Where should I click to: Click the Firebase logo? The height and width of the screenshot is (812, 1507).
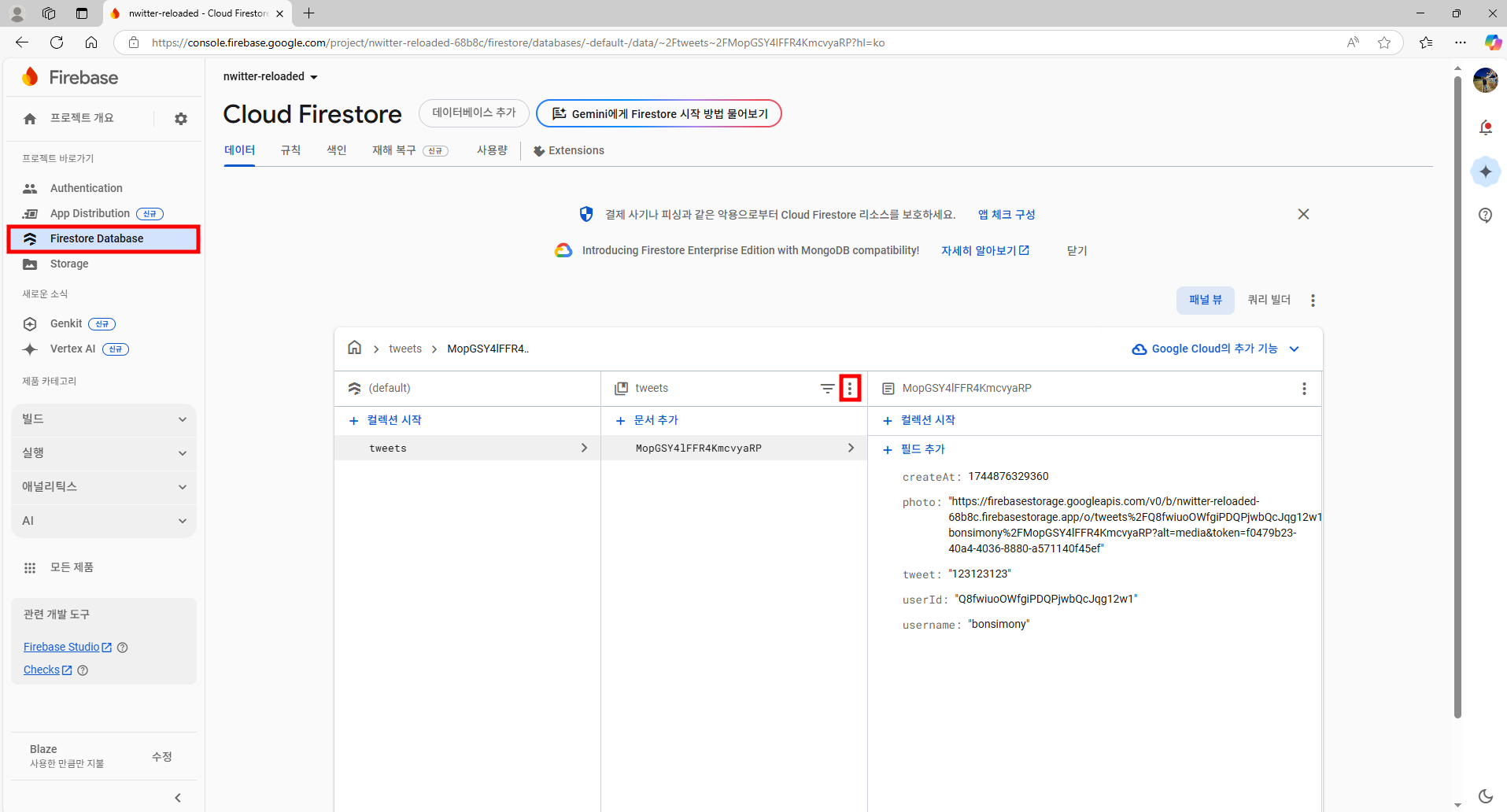[70, 77]
